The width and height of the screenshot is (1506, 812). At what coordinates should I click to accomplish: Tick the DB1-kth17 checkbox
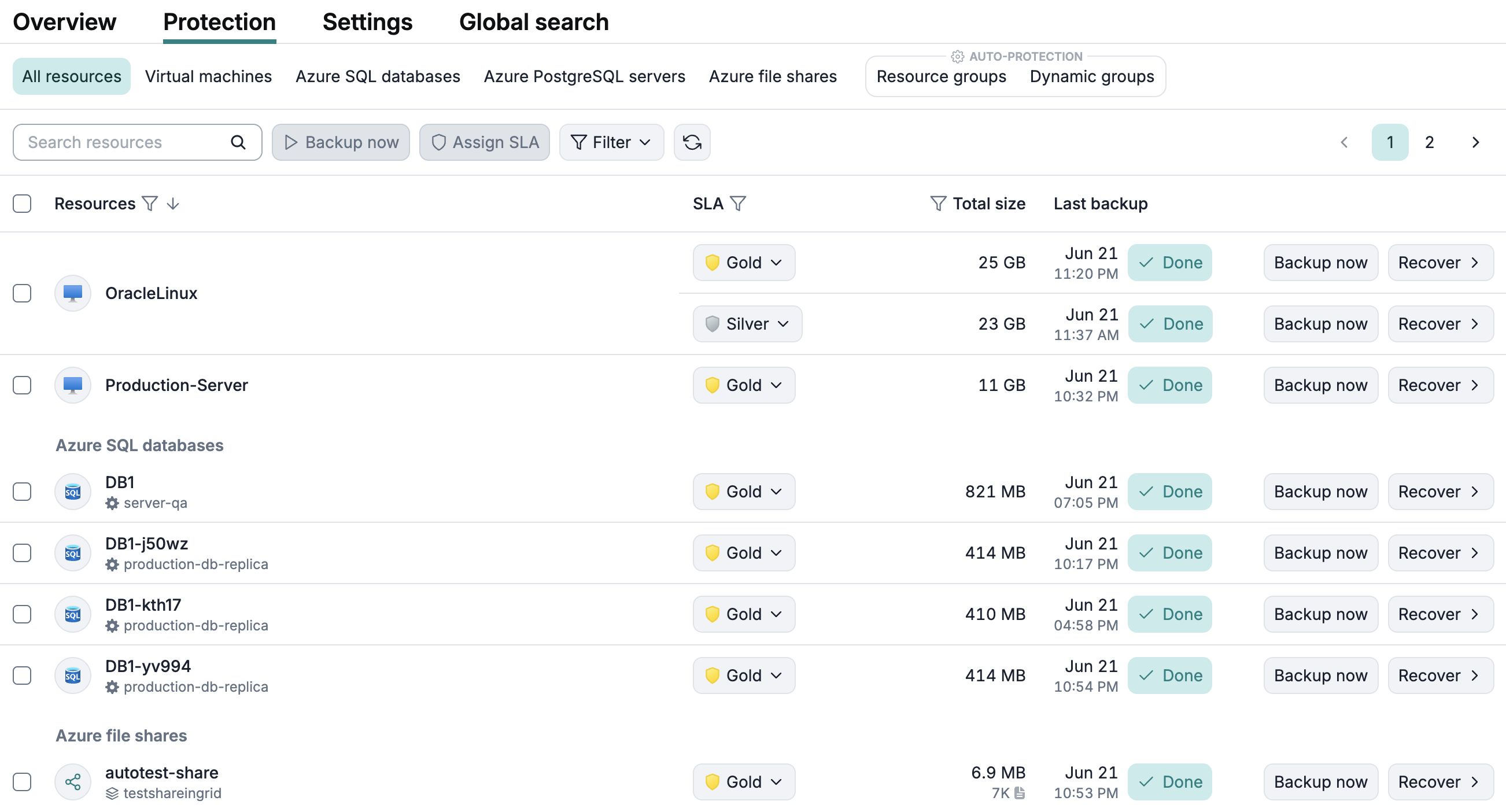point(22,614)
